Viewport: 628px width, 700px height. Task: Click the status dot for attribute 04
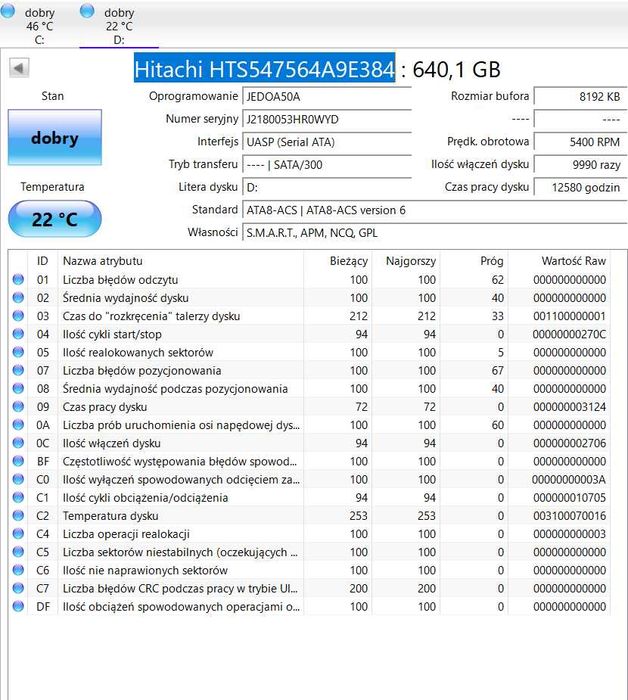(18, 334)
